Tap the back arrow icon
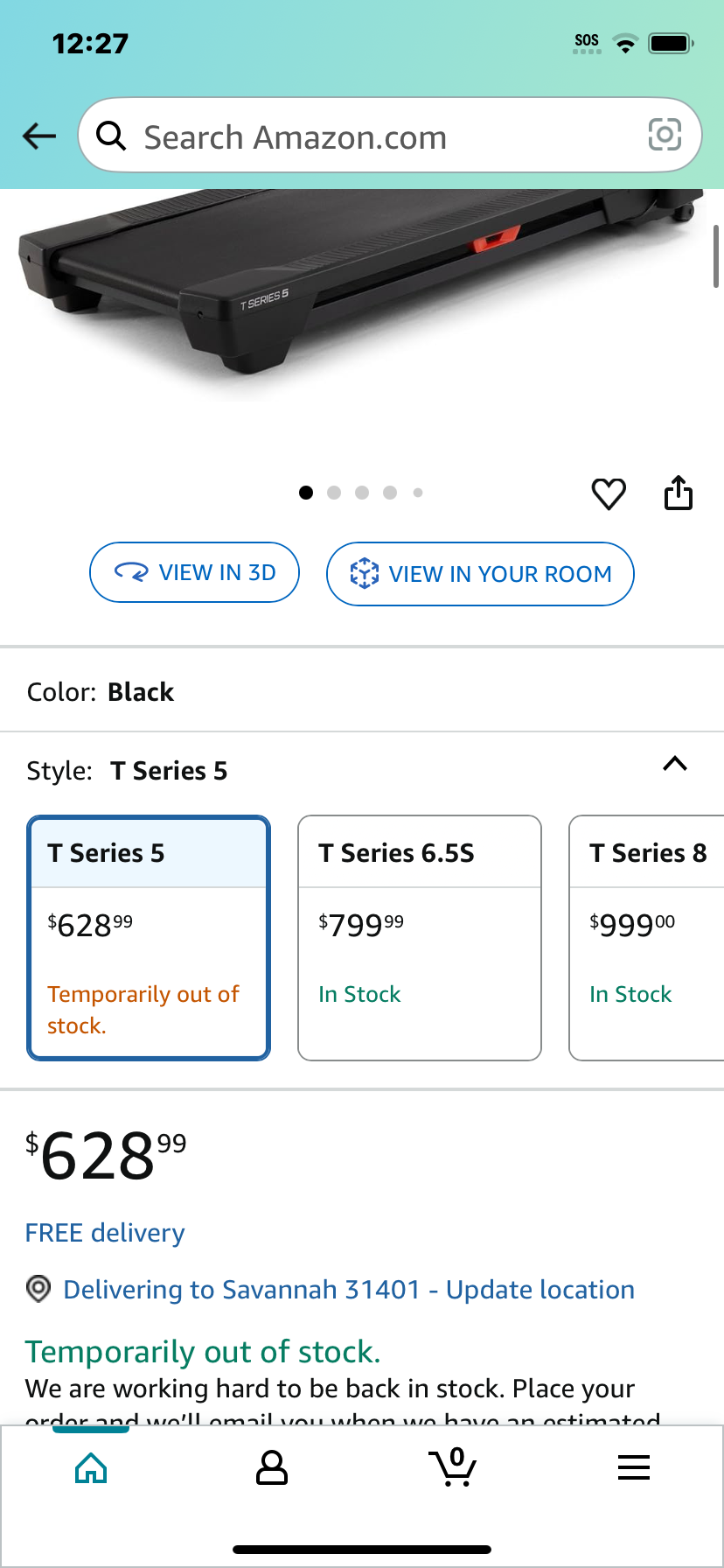The height and width of the screenshot is (1568, 724). tap(39, 136)
